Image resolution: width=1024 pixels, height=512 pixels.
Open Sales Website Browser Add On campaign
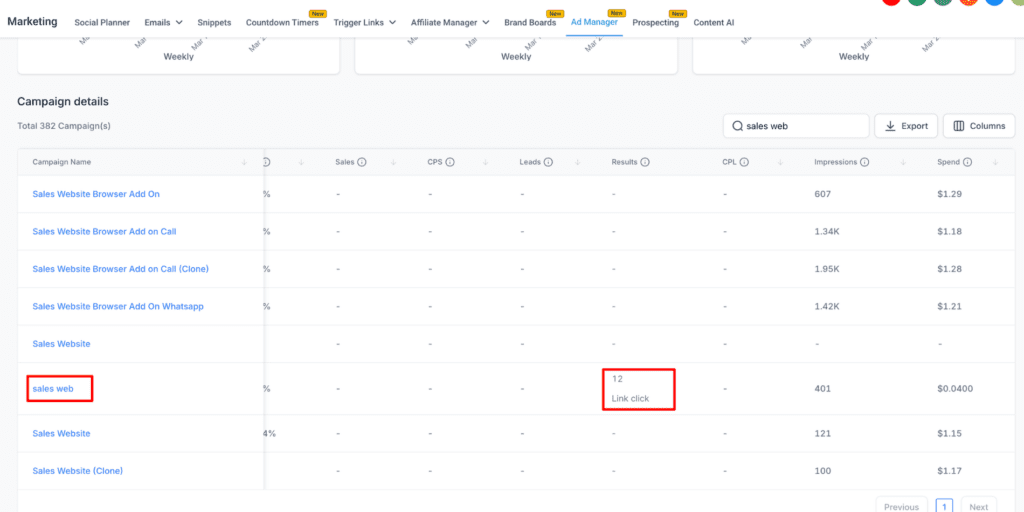pyautogui.click(x=96, y=194)
